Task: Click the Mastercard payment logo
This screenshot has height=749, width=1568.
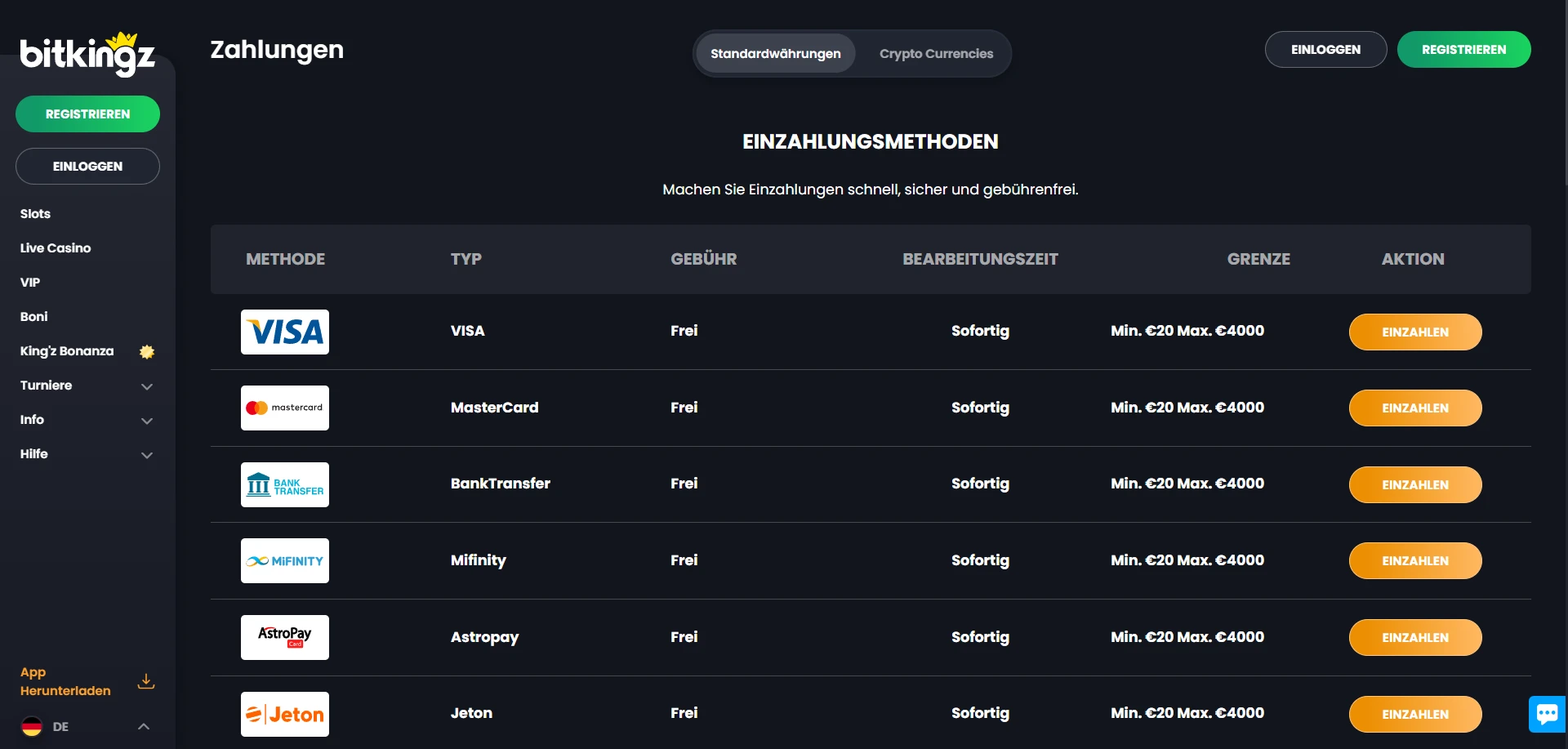Action: (285, 408)
